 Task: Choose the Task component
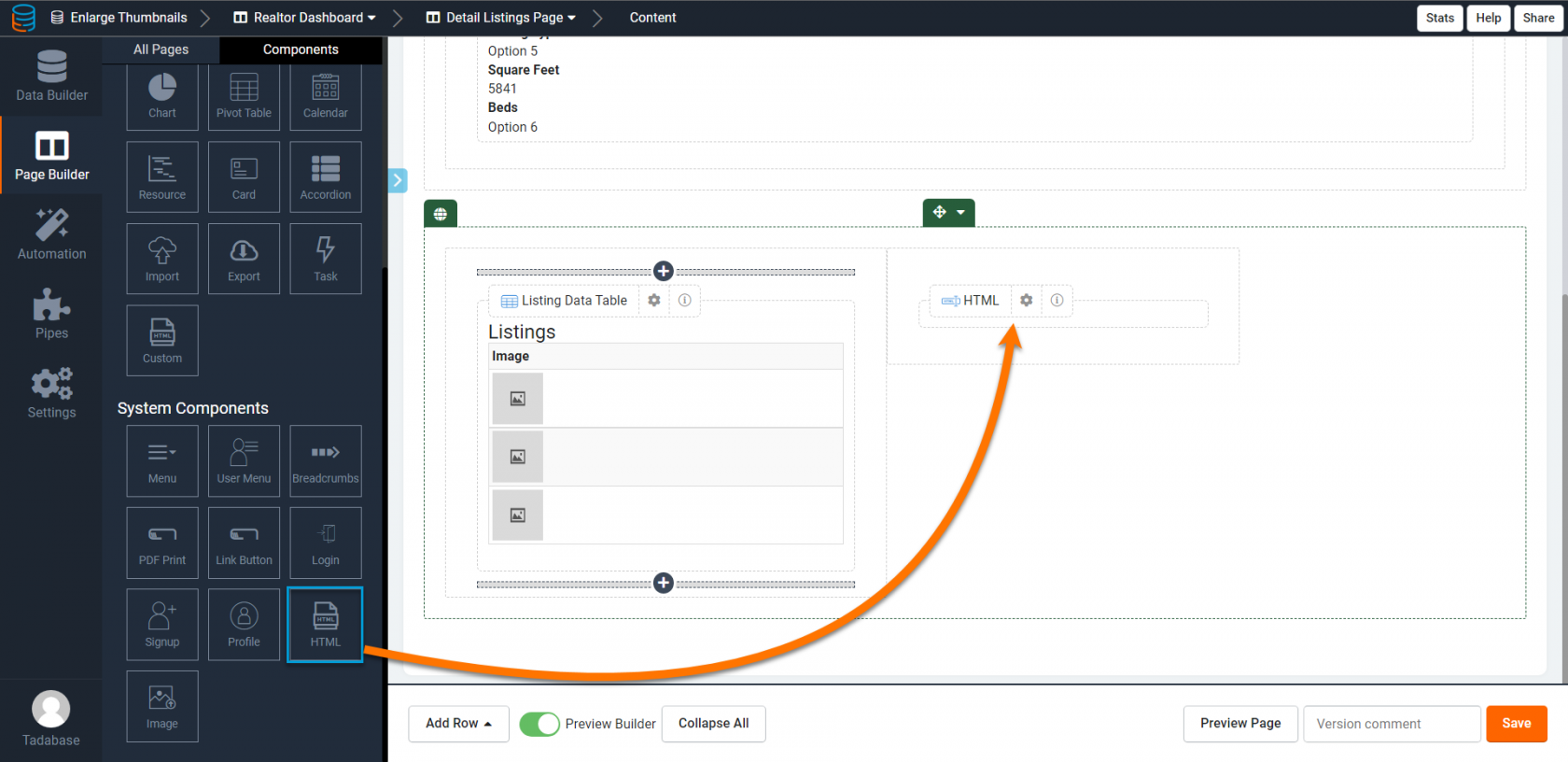[326, 259]
